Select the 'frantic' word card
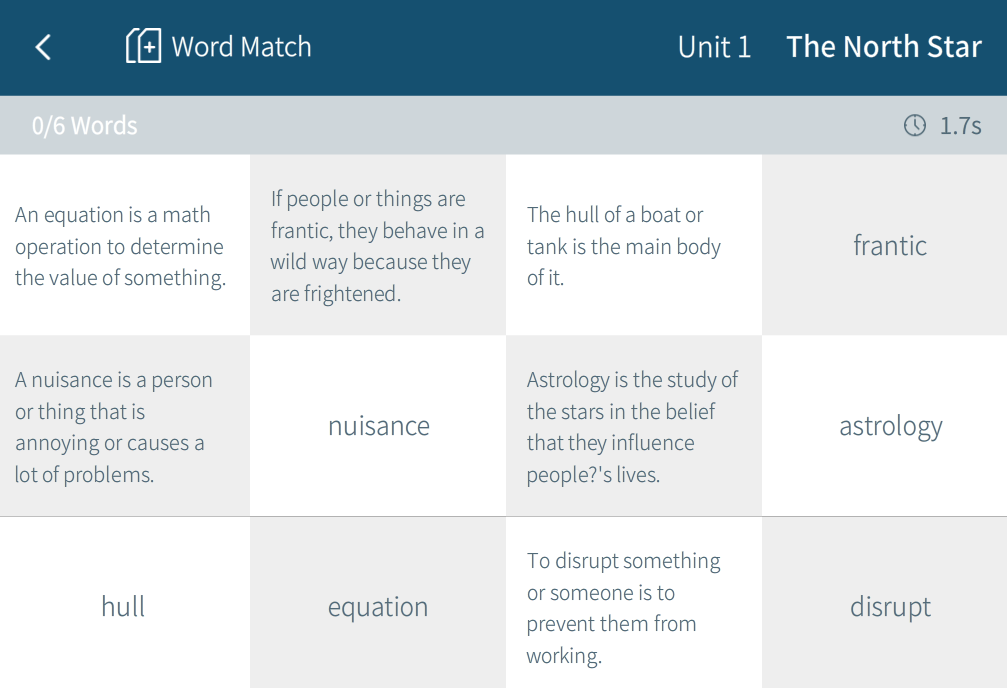The width and height of the screenshot is (1007, 688). [889, 246]
